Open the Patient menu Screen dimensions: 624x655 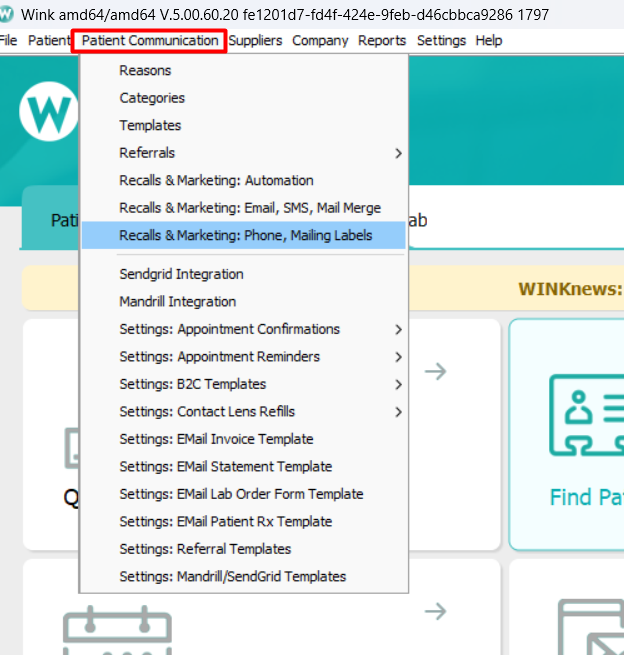pos(49,41)
